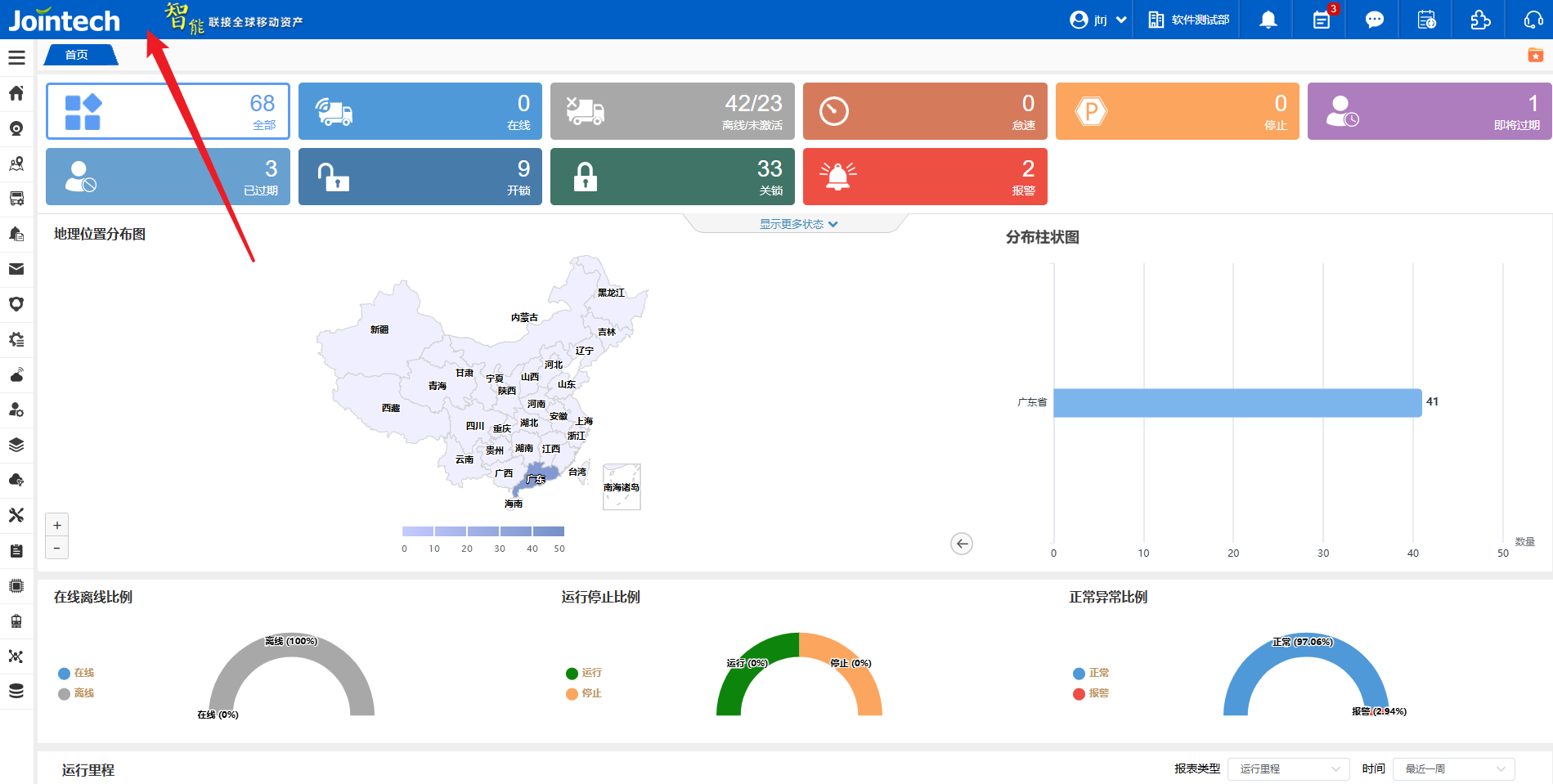Open the orange favorites folder icon
This screenshot has height=784, width=1553.
[x=1535, y=55]
